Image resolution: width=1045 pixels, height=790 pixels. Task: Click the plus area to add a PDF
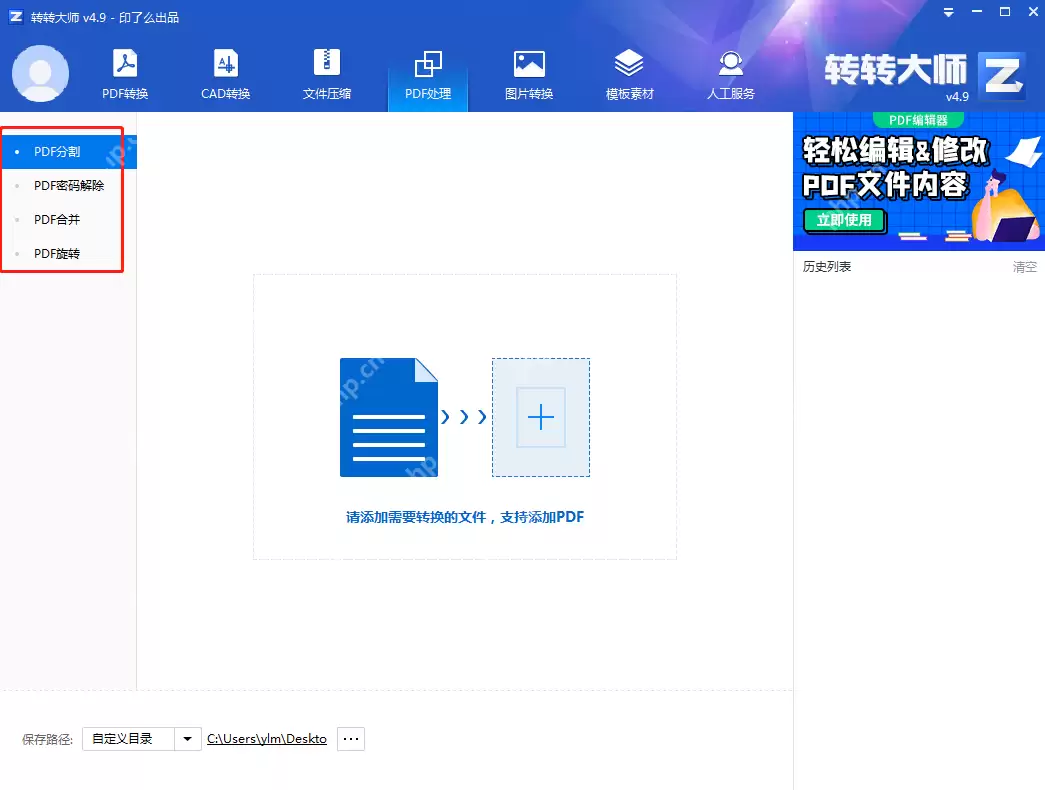pyautogui.click(x=540, y=417)
